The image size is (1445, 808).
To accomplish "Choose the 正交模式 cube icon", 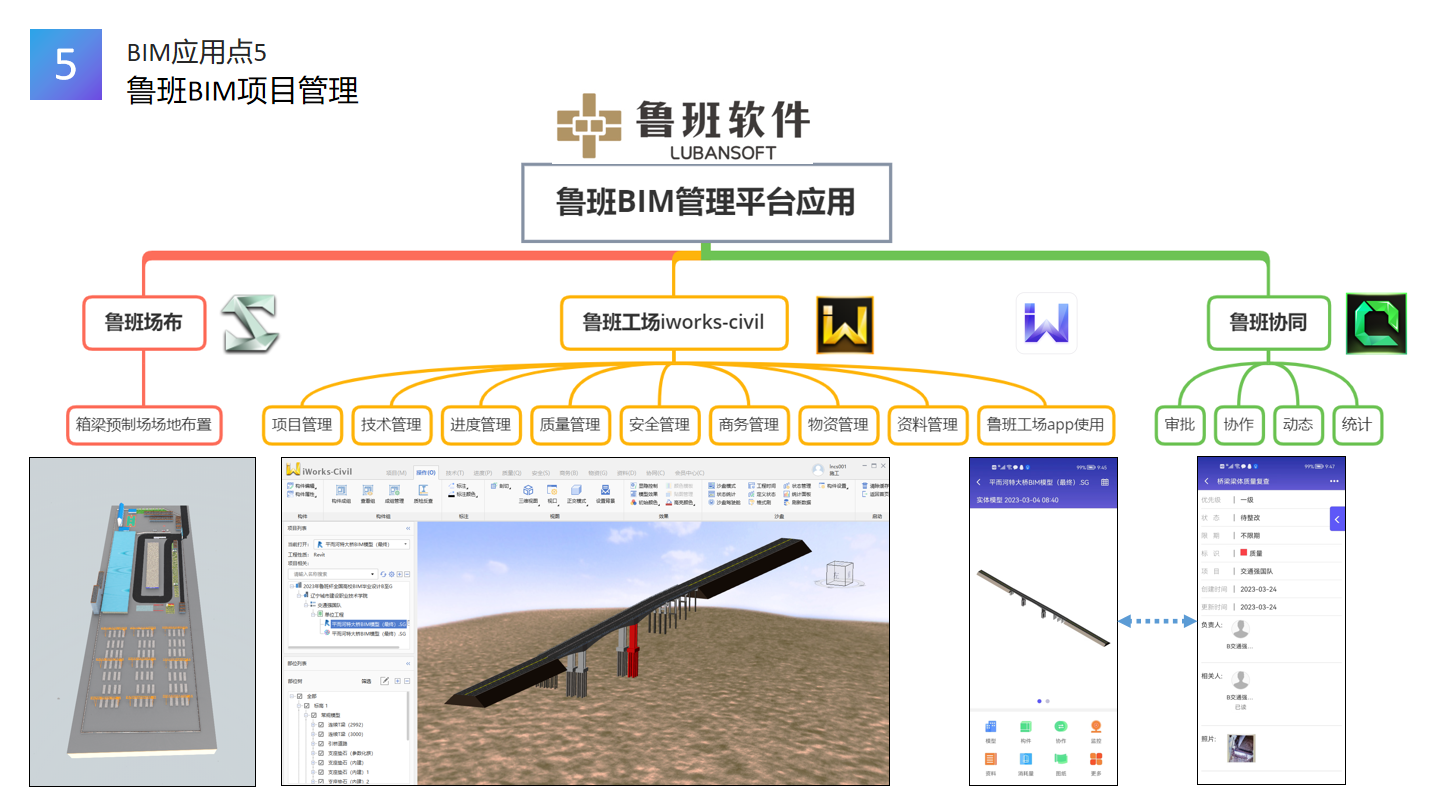I will point(576,490).
